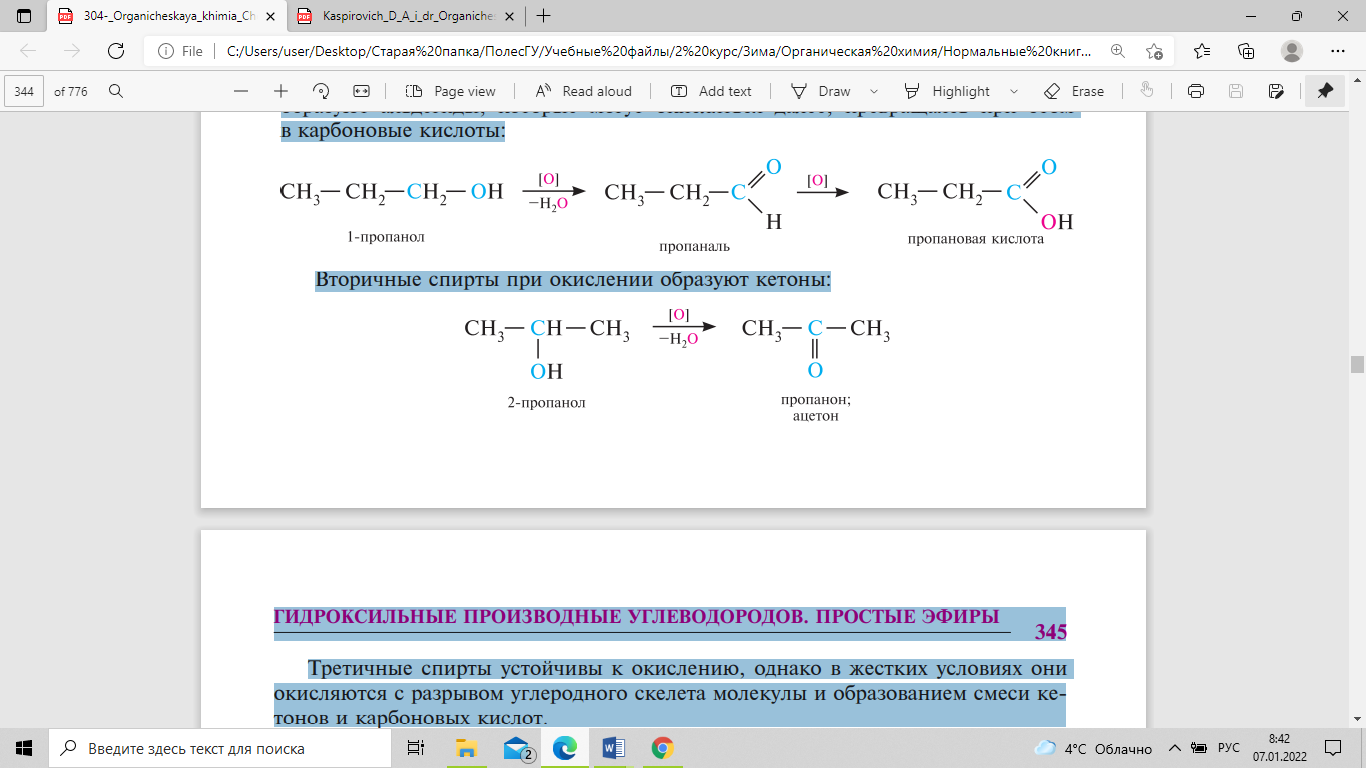Click the 2-пропанол label

coord(546,403)
